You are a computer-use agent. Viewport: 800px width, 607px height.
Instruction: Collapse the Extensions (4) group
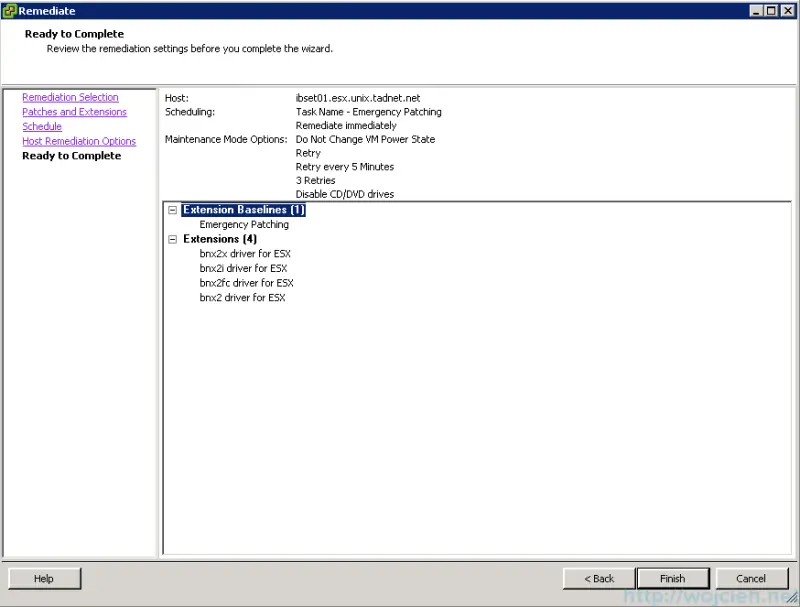coord(172,239)
